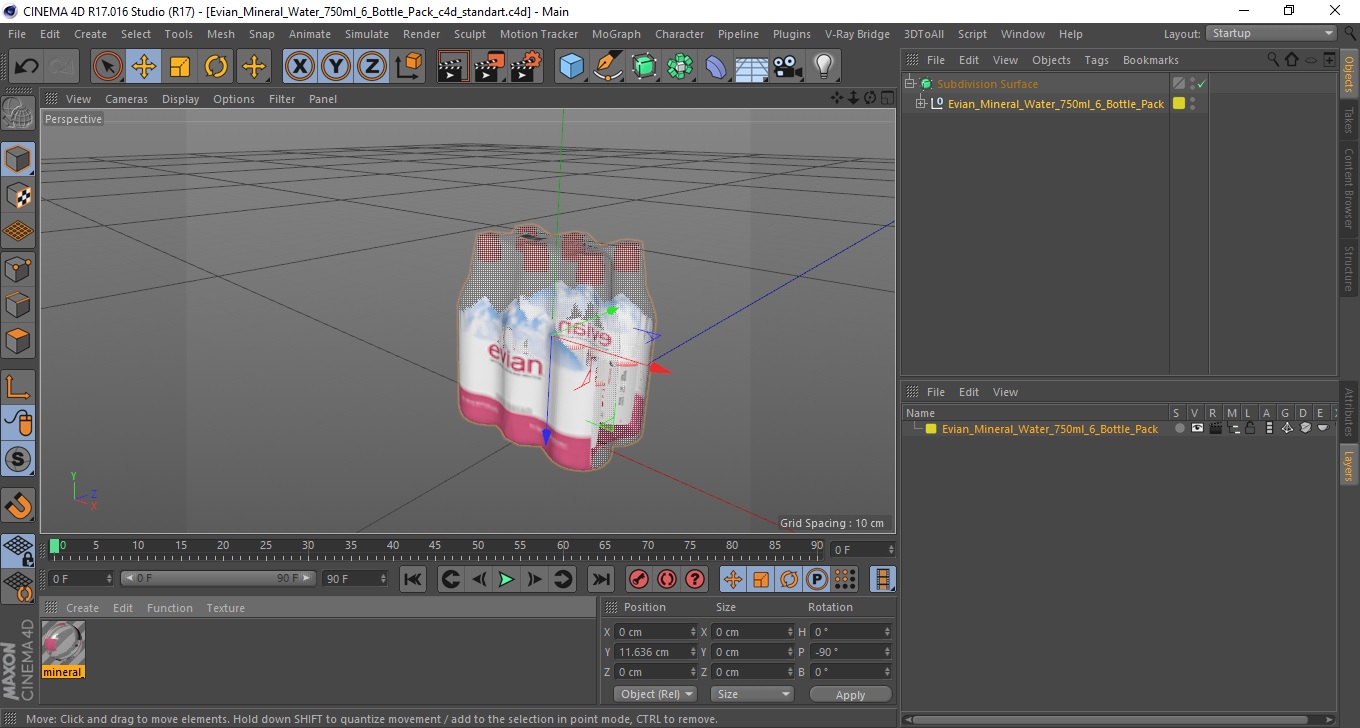Go to start of animation

413,579
